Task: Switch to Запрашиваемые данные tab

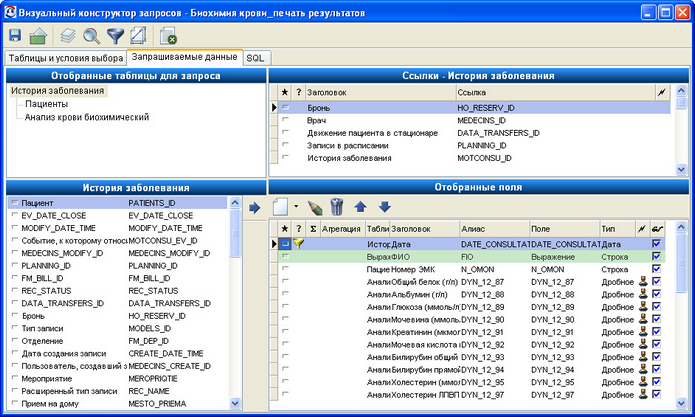Action: coord(184,57)
